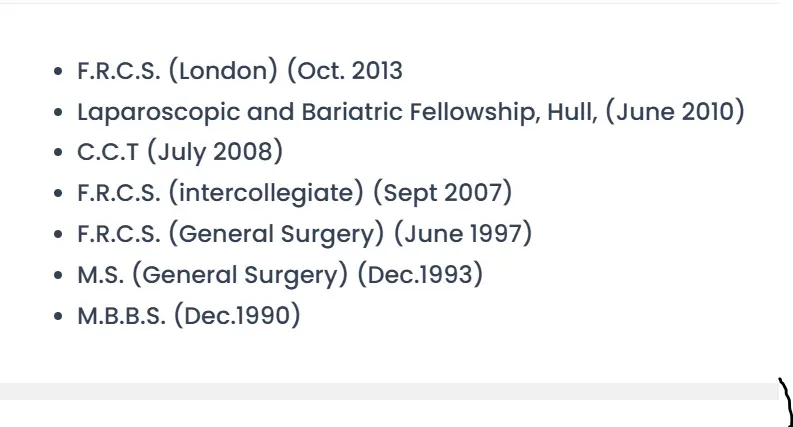This screenshot has height=427, width=793.
Task: Click the bullet before F.R.C.S. (London)
Action: (59, 72)
